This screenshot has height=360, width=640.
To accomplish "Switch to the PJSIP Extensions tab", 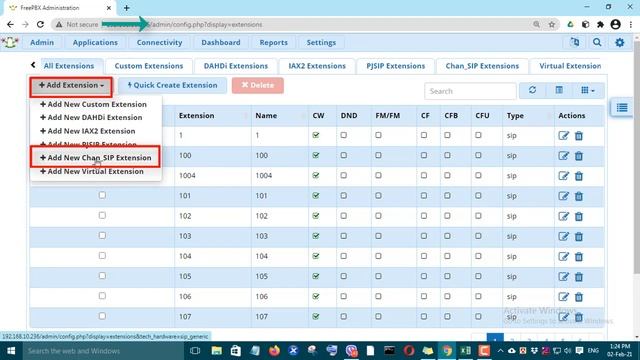I will point(396,66).
